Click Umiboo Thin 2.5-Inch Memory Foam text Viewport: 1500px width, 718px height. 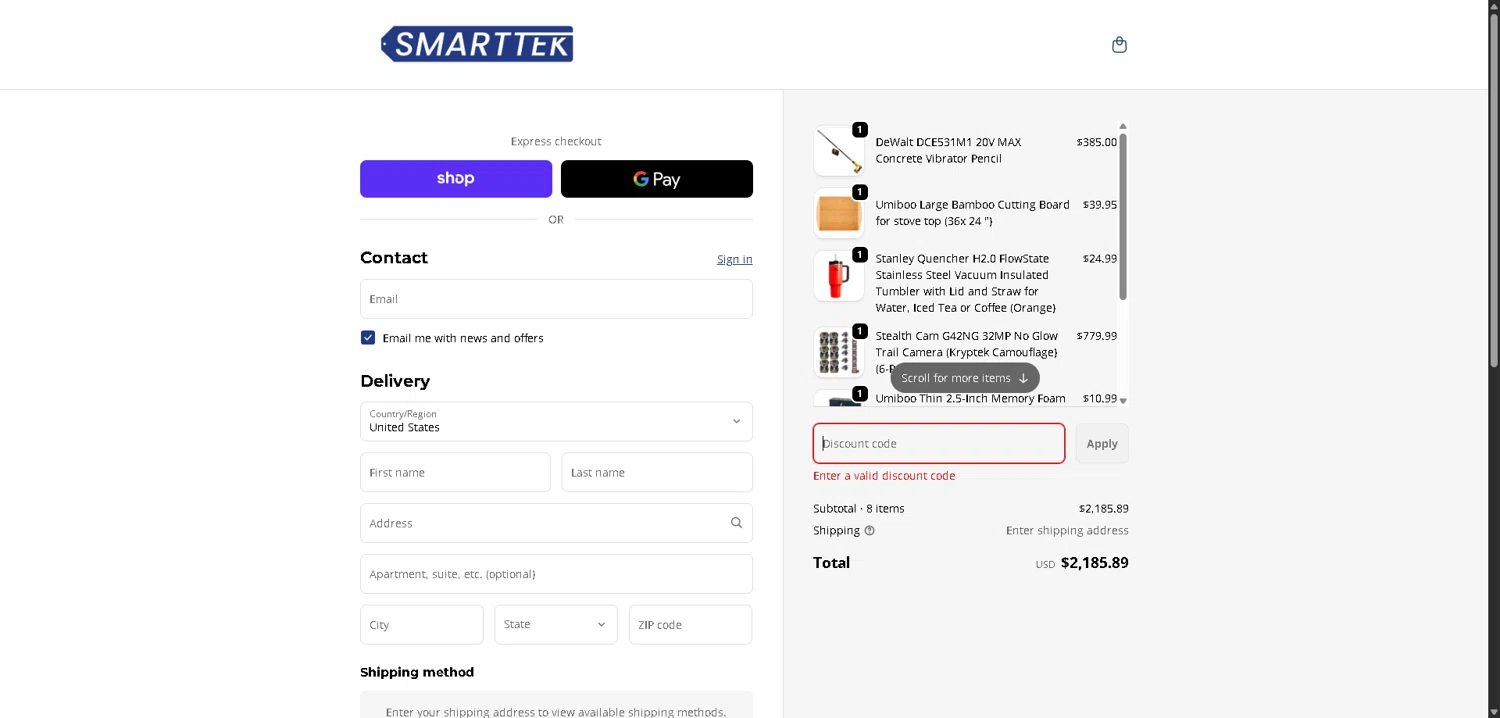(x=971, y=398)
